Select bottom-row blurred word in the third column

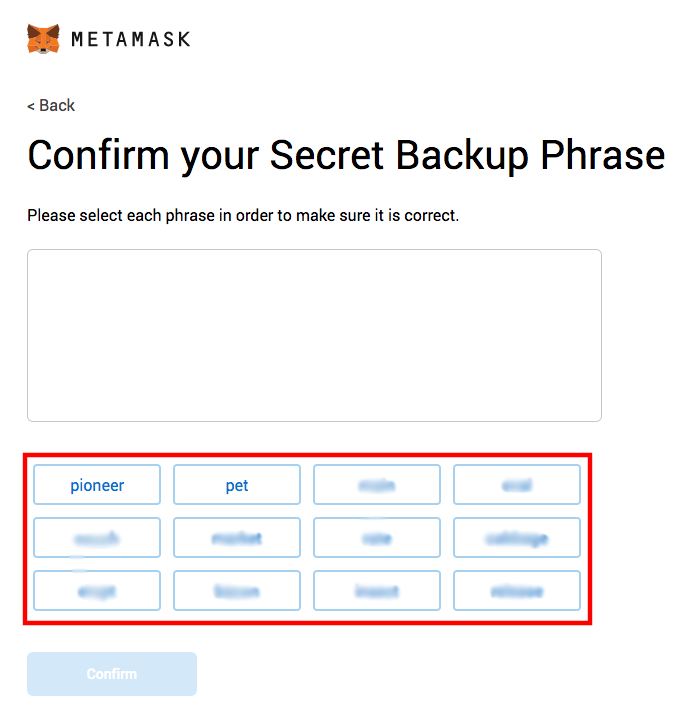click(x=377, y=591)
